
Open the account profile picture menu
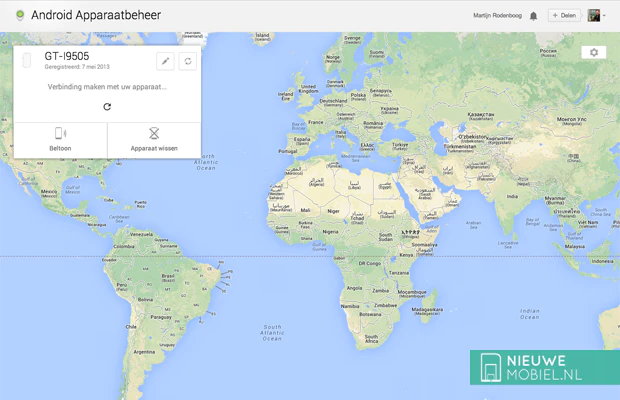[x=594, y=15]
